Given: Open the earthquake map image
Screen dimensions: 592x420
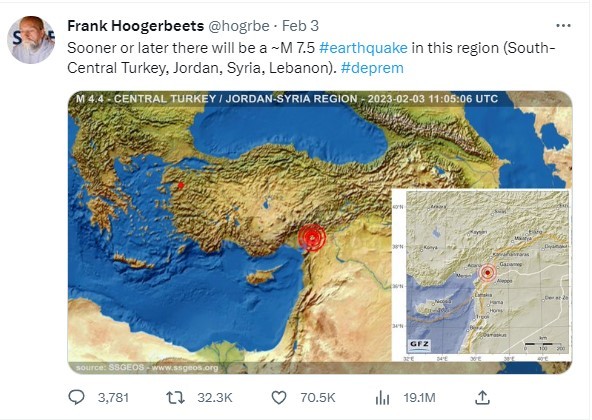Looking at the screenshot, I should pos(320,232).
